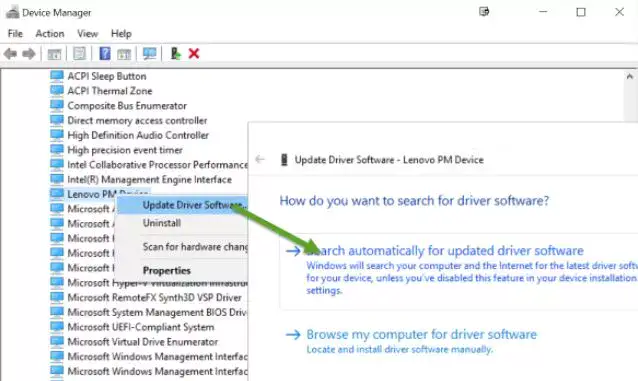Choose Update Driver Software from context menu
Image resolution: width=638 pixels, height=381 pixels.
point(182,205)
